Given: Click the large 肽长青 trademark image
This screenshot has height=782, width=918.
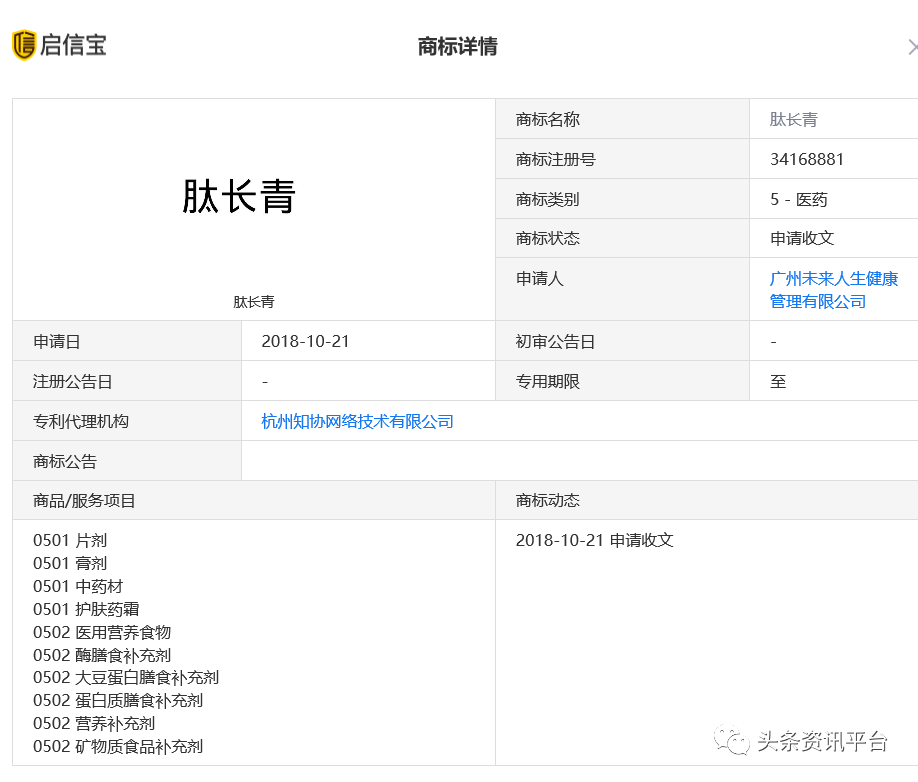Looking at the screenshot, I should point(239,197).
